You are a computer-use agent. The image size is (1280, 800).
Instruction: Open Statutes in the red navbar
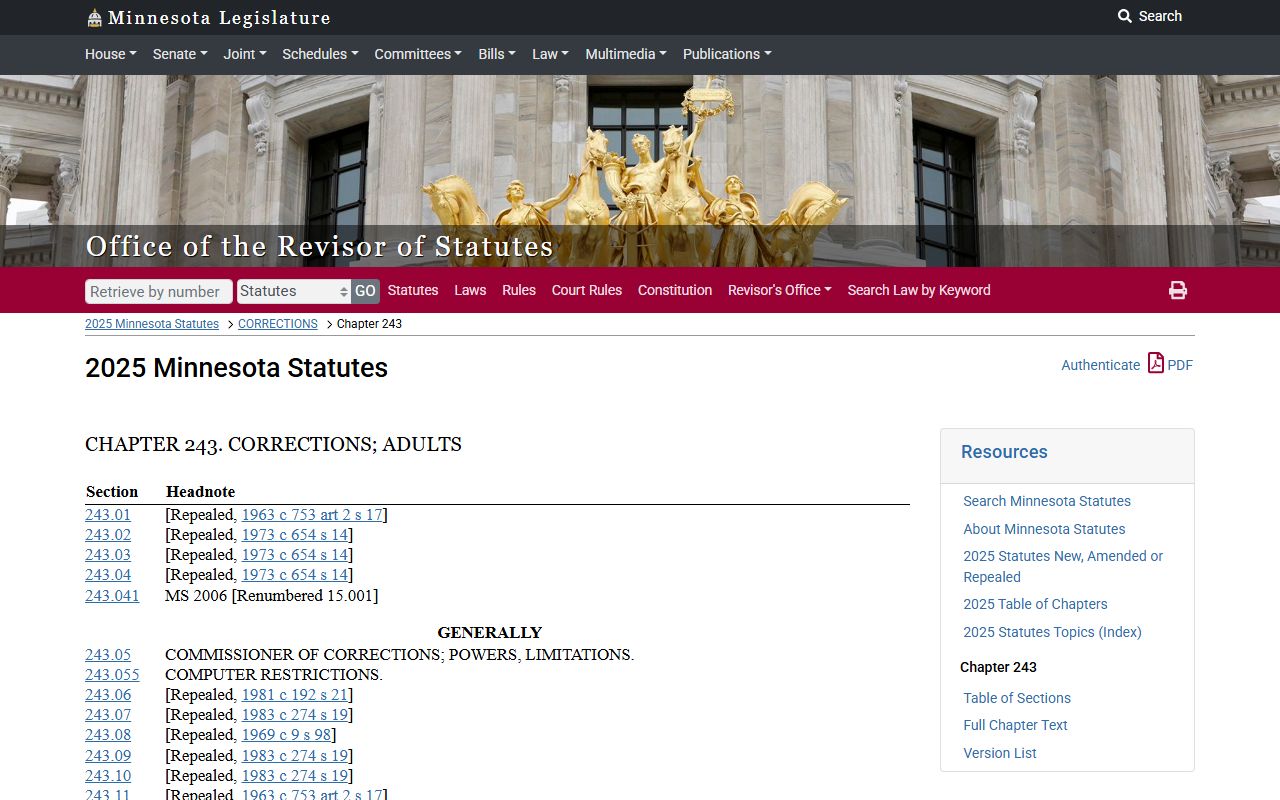click(413, 290)
